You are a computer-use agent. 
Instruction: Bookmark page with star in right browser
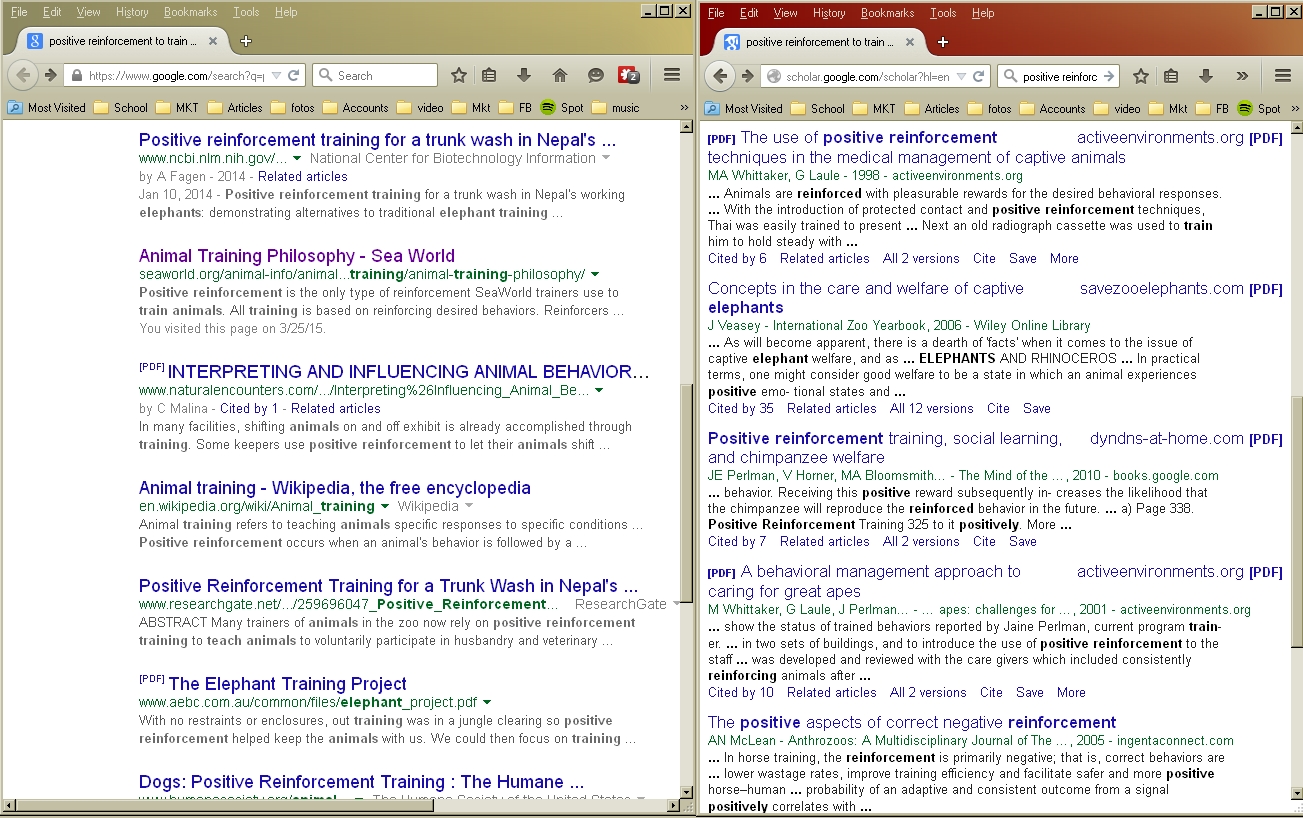1141,76
